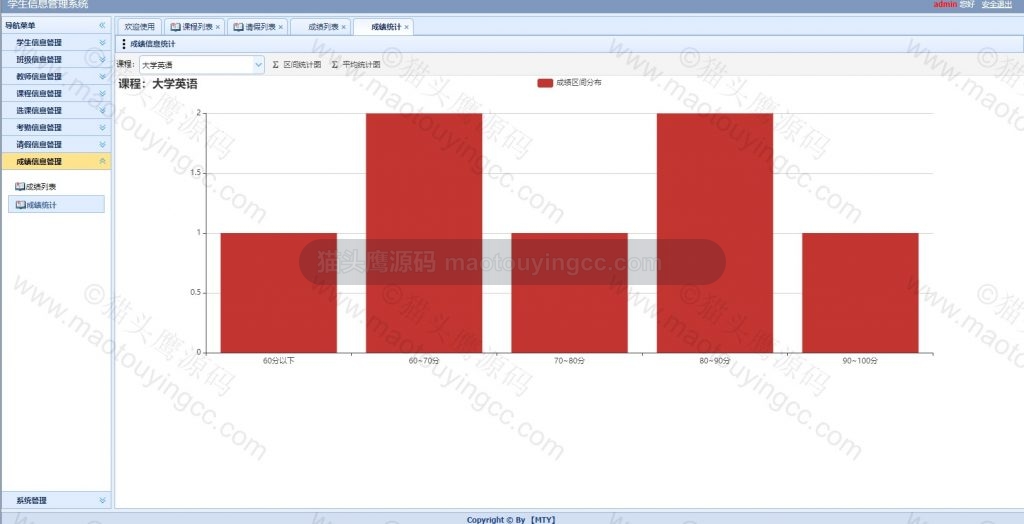Click the 90~100分 bar in chart
This screenshot has height=524, width=1024.
(860, 293)
